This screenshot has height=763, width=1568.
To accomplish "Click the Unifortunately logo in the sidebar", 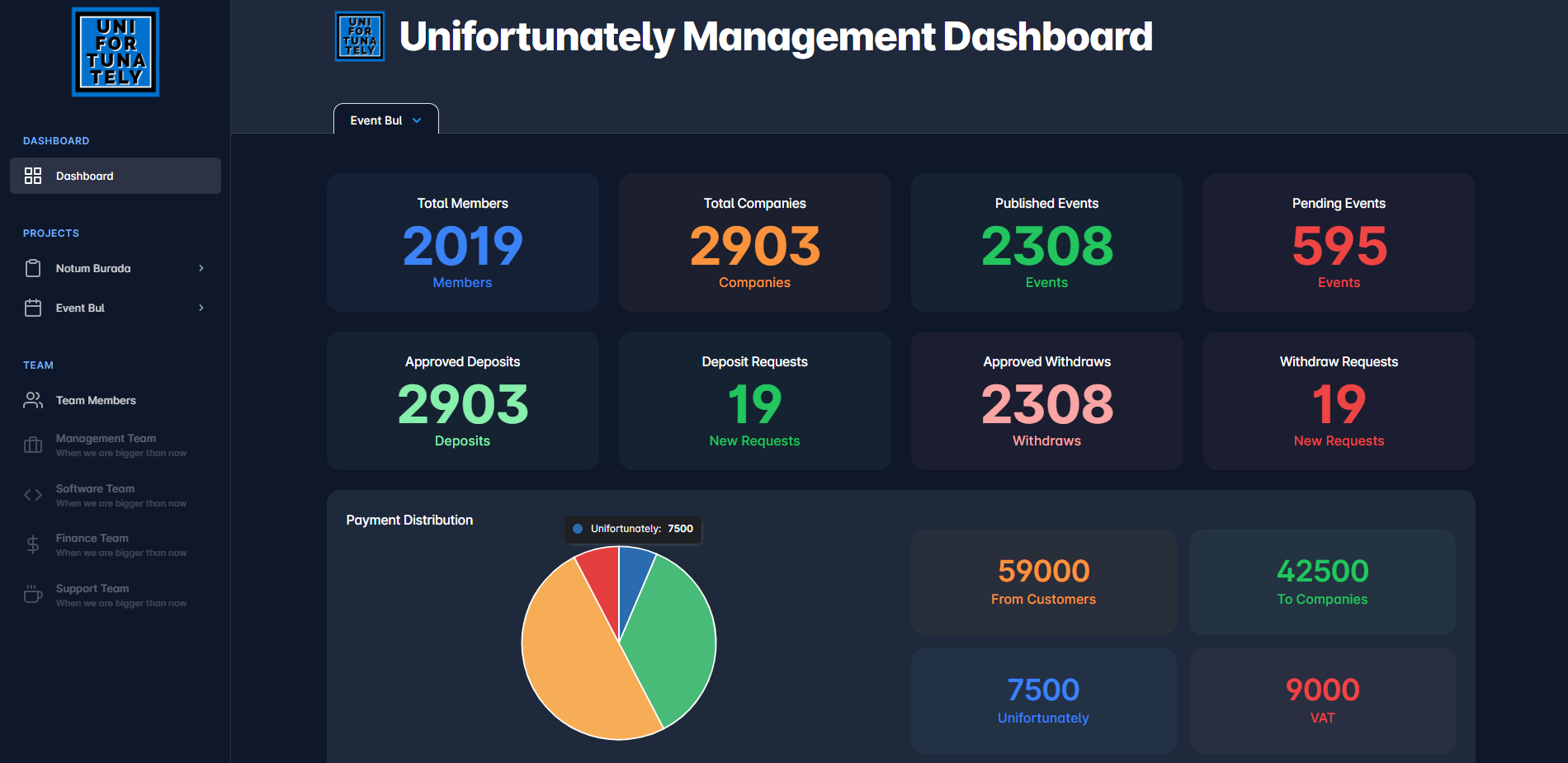I will tap(116, 52).
